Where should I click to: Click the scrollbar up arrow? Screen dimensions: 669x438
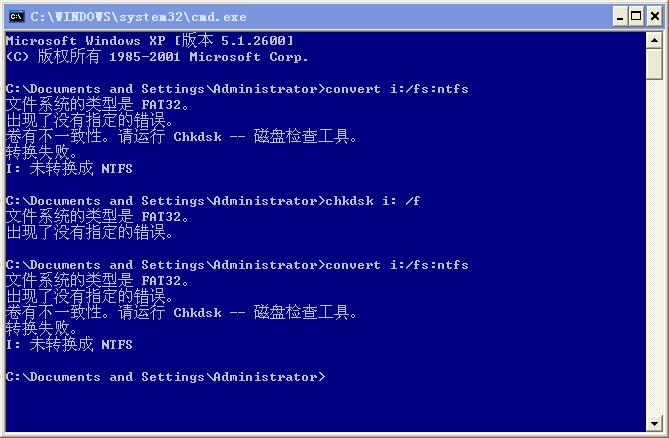click(x=654, y=41)
